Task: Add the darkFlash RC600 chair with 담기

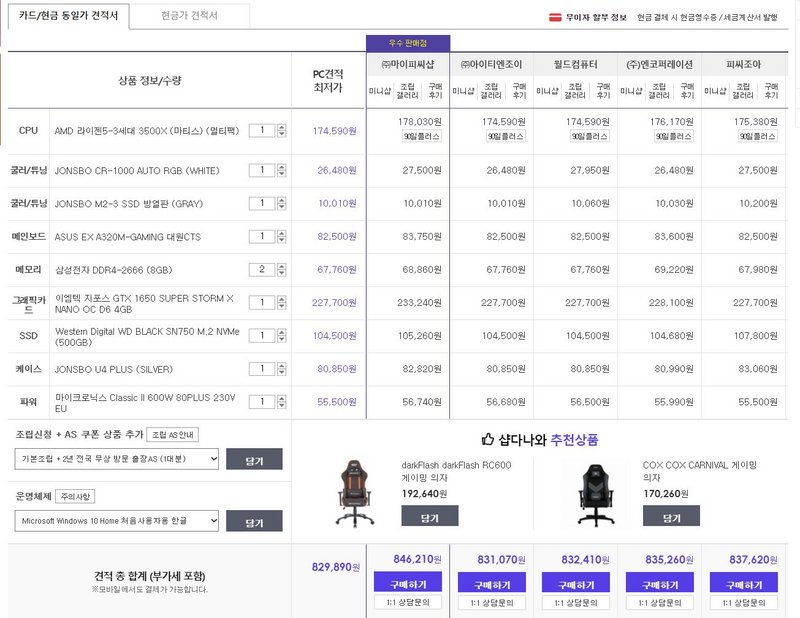Action: 430,516
